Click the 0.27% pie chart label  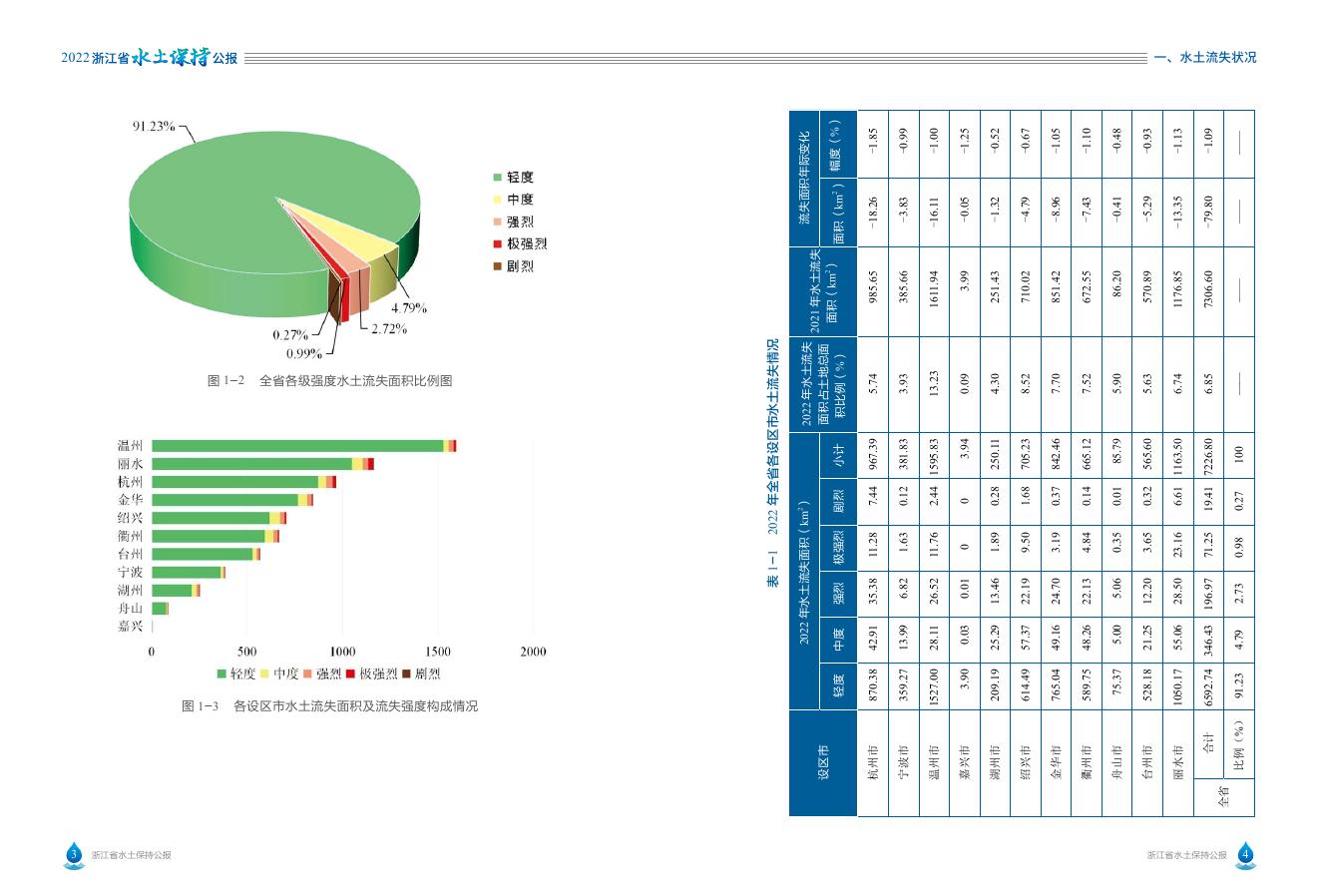point(290,335)
